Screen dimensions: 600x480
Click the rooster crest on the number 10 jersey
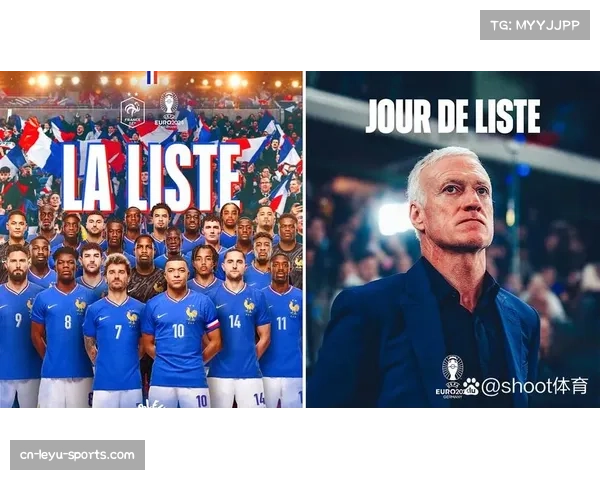pyautogui.click(x=192, y=313)
